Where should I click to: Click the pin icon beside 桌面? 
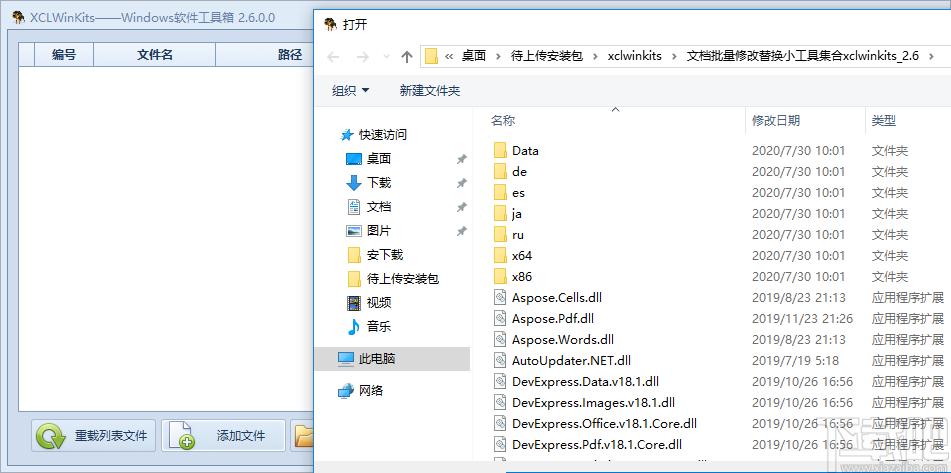pyautogui.click(x=462, y=159)
